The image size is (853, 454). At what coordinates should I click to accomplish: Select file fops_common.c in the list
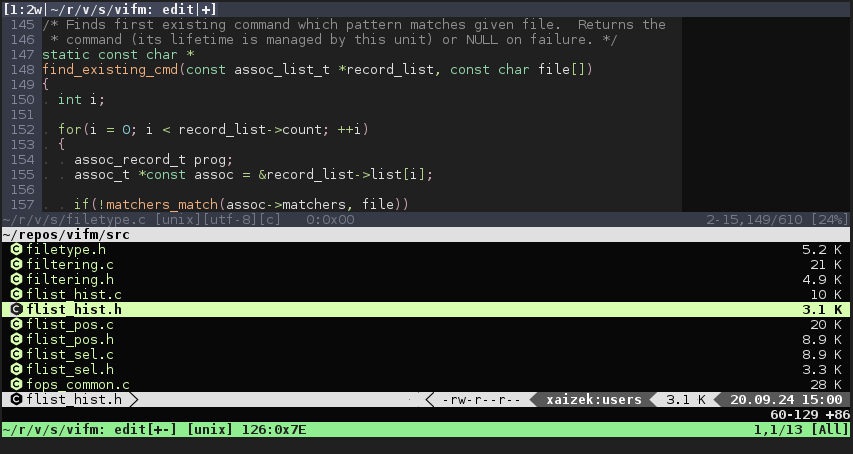[78, 384]
